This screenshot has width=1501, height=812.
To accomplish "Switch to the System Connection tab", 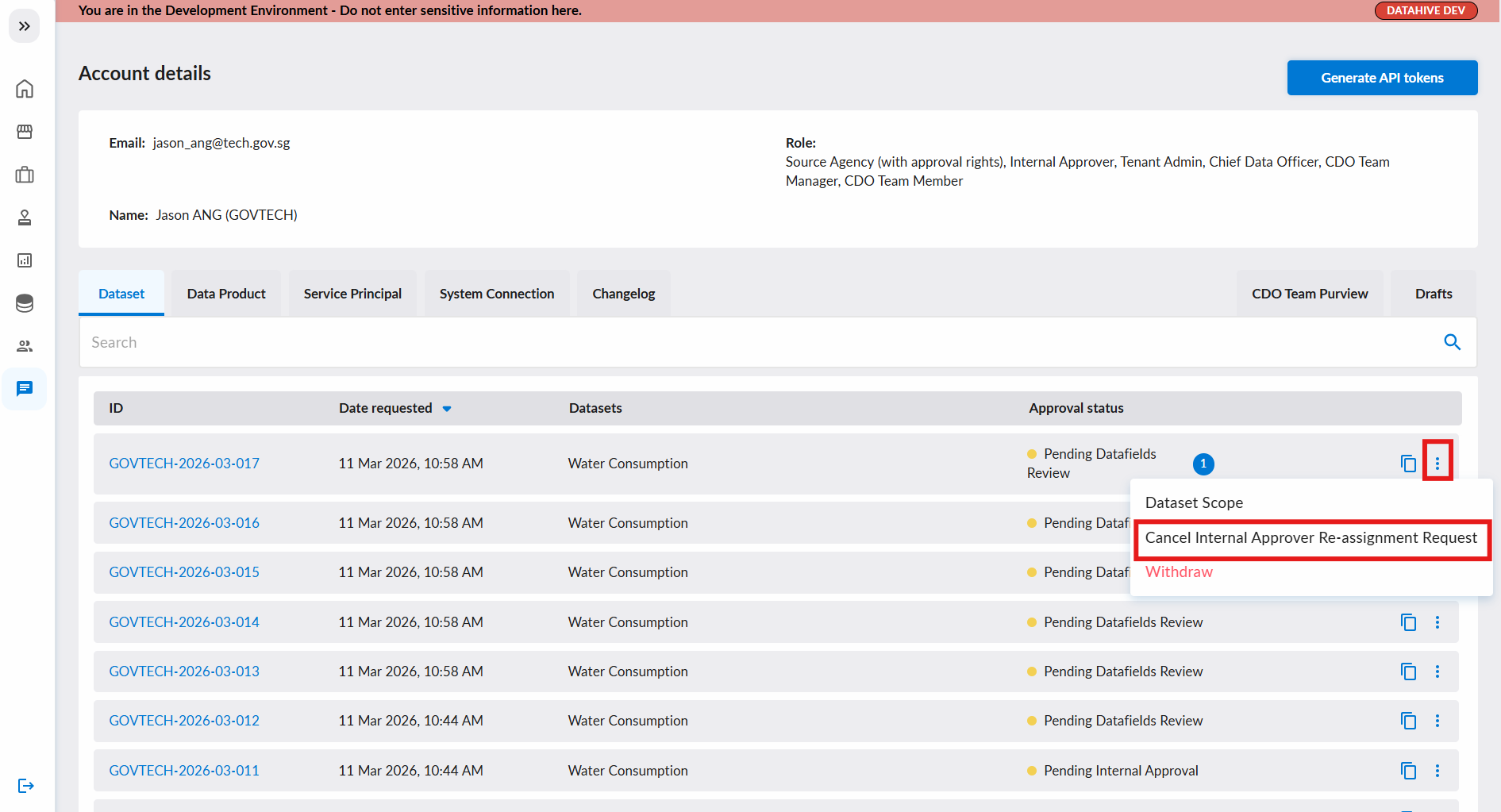I will coord(497,294).
